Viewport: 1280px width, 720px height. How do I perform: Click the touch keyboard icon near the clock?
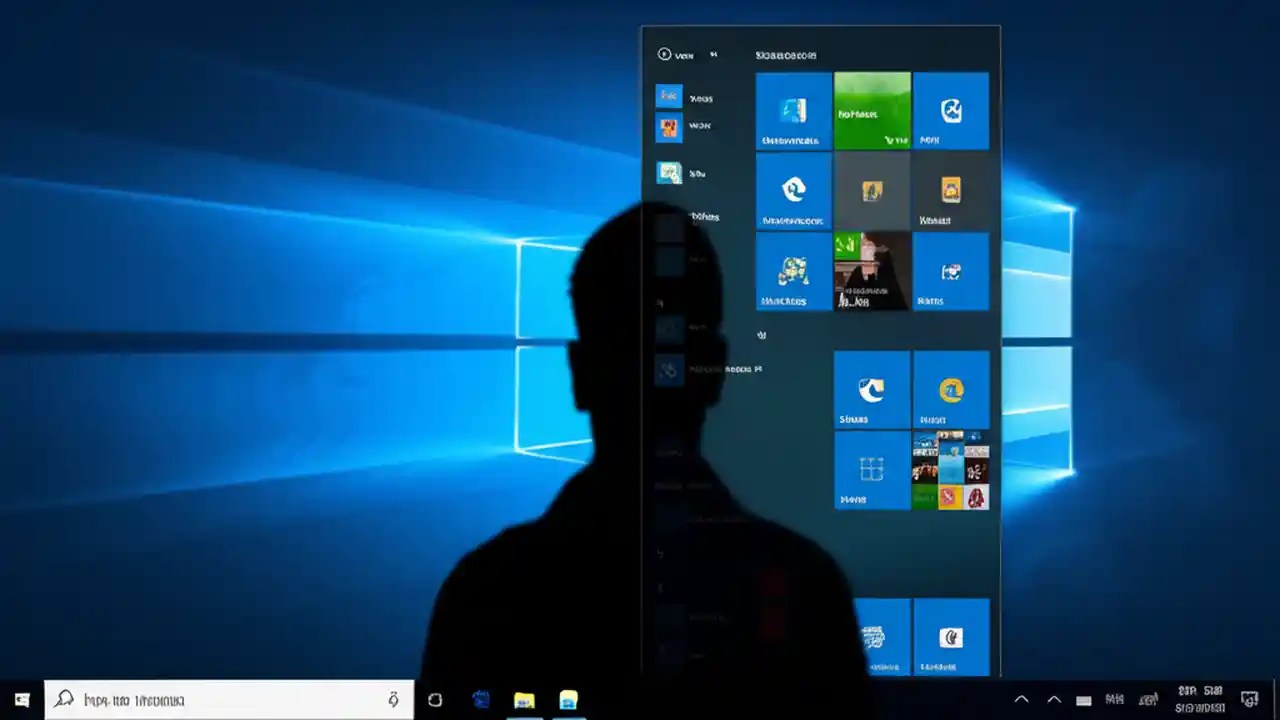tap(1084, 699)
